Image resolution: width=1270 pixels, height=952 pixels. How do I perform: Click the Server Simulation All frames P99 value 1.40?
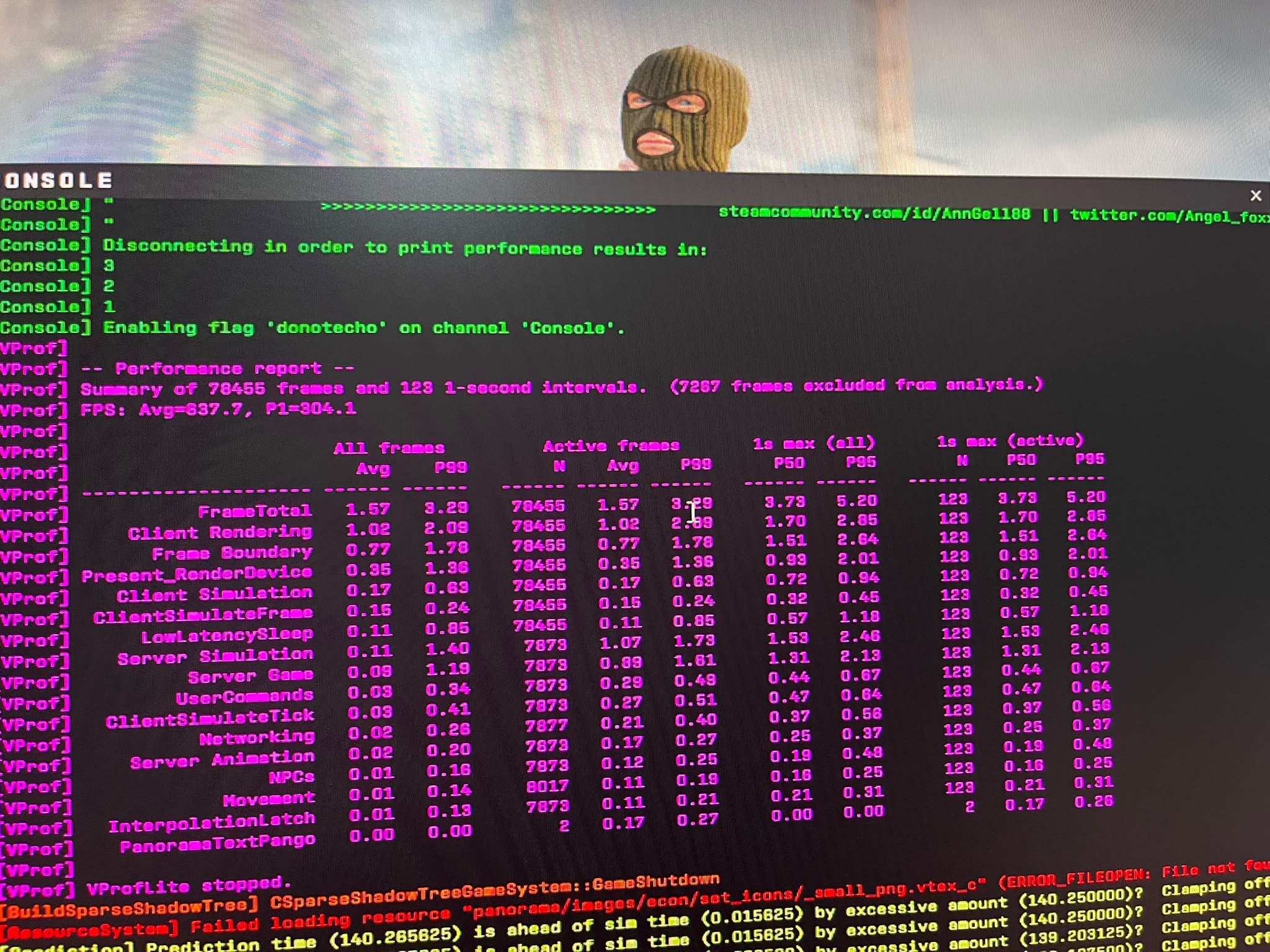pos(448,648)
